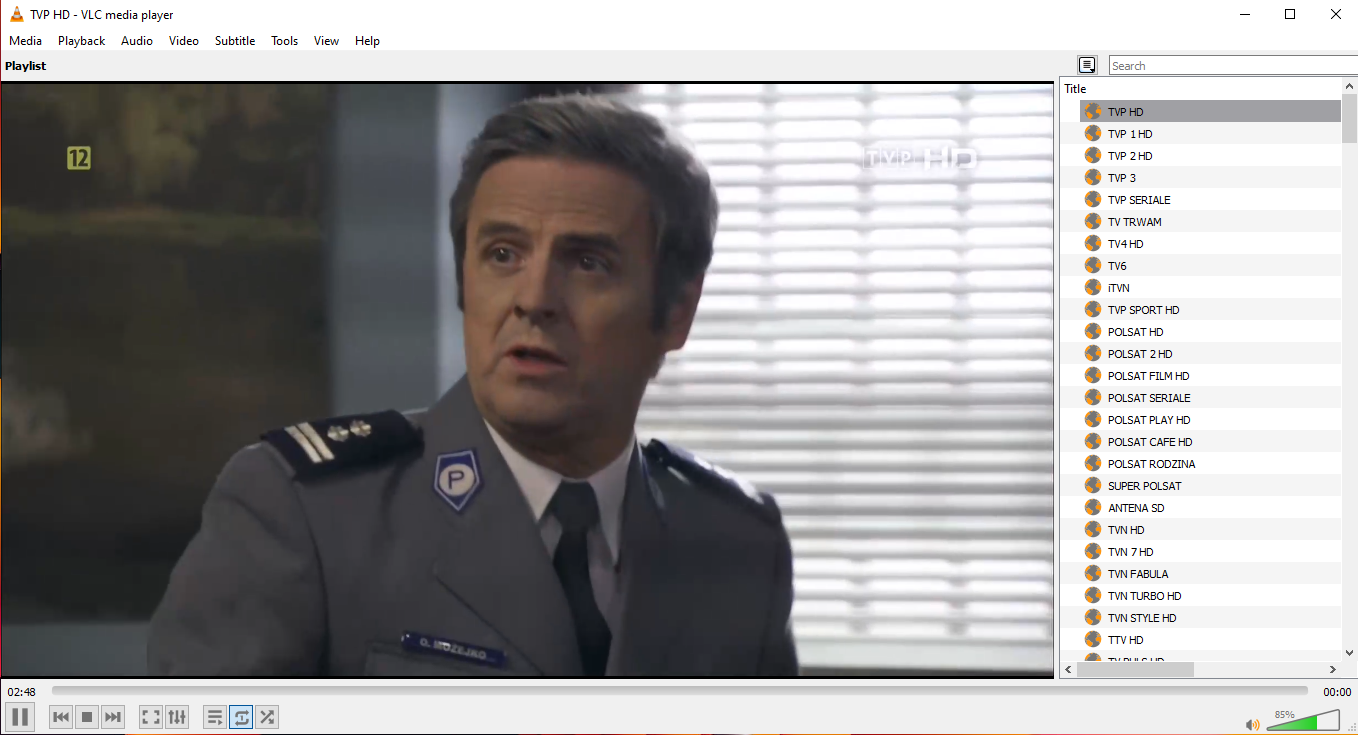The height and width of the screenshot is (735, 1358).
Task: Go to previous media in playlist
Action: (x=61, y=717)
